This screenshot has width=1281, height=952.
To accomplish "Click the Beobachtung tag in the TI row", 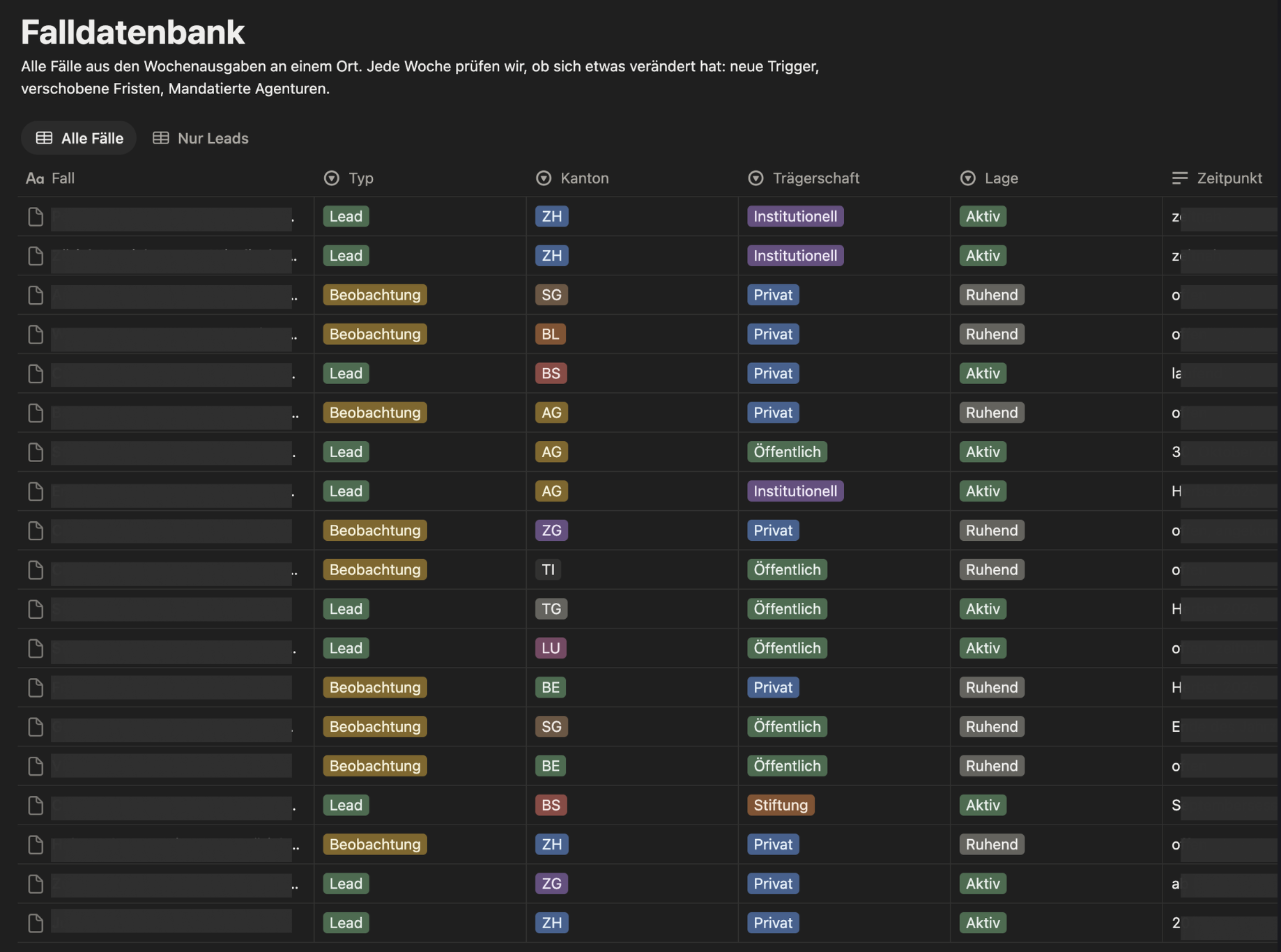I will click(x=375, y=569).
